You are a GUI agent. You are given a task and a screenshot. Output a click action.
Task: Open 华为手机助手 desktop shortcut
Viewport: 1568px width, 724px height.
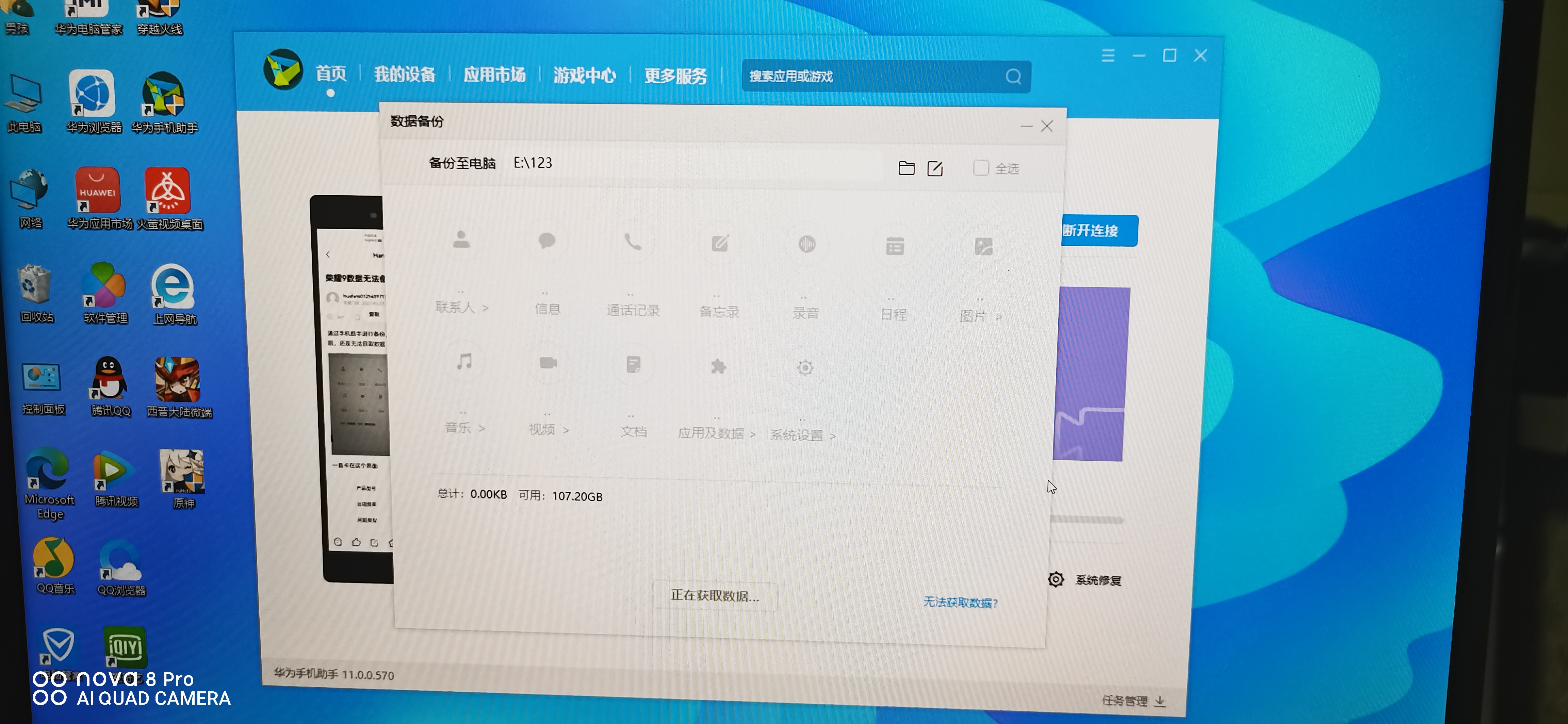tap(164, 103)
